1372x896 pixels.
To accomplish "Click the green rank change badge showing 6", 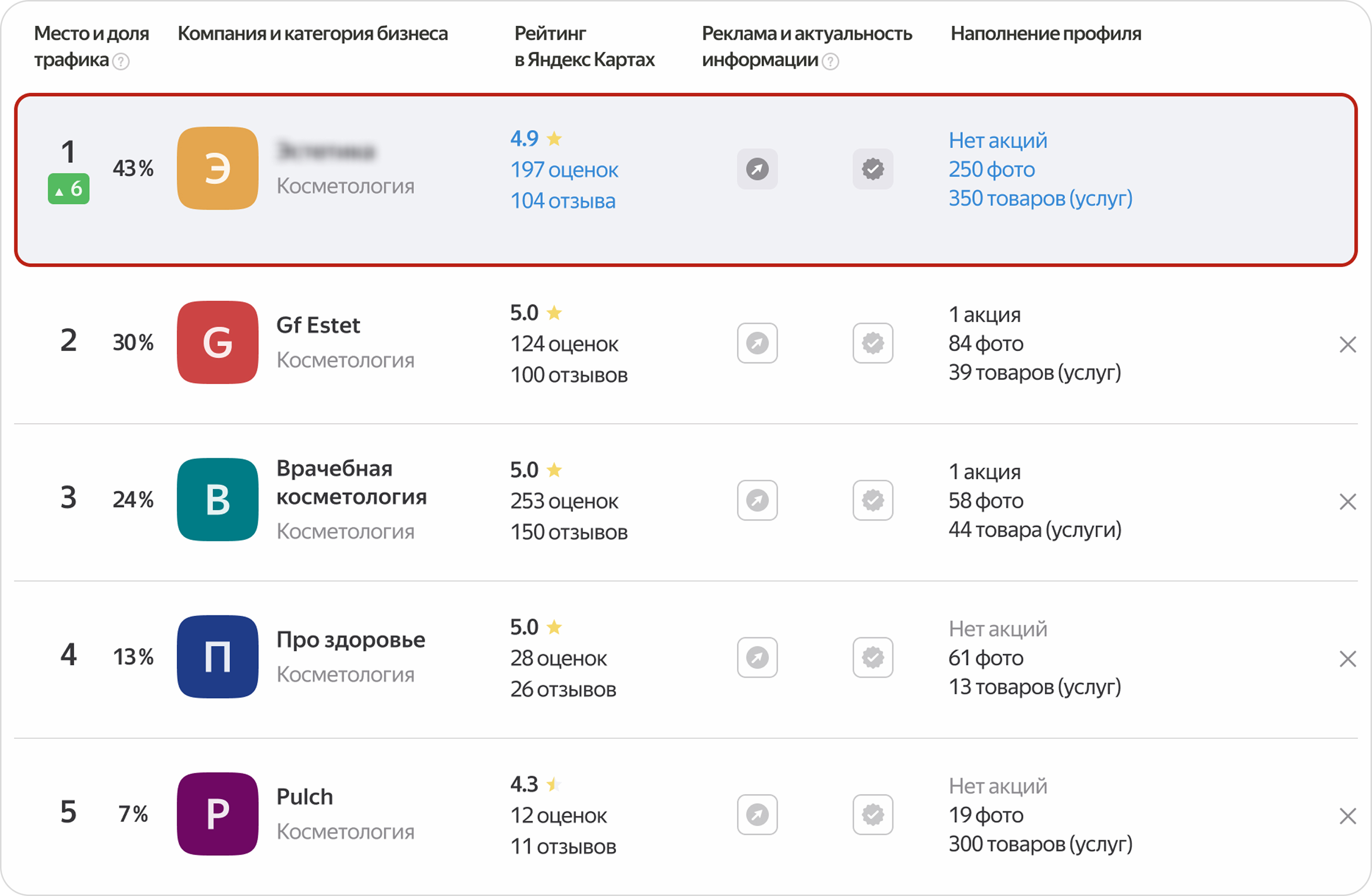I will (68, 188).
